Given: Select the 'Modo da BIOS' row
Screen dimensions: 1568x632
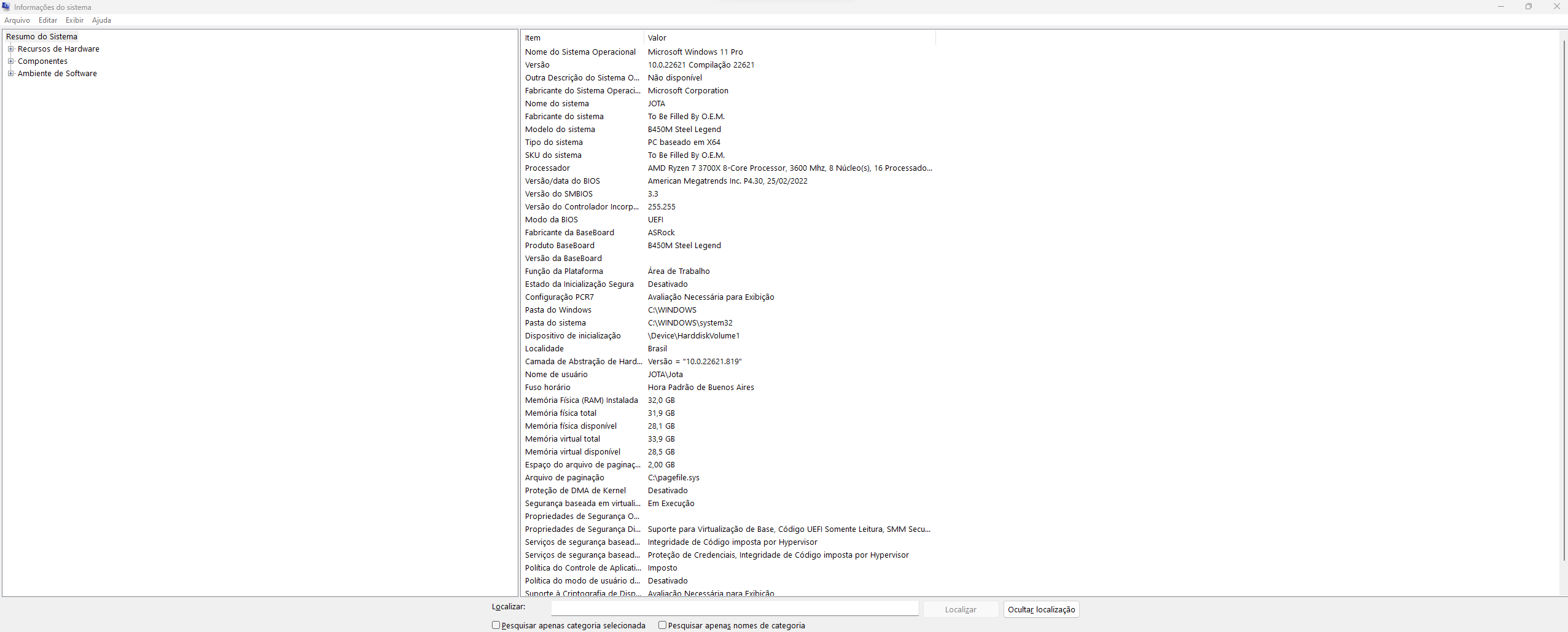Looking at the screenshot, I should pyautogui.click(x=728, y=219).
